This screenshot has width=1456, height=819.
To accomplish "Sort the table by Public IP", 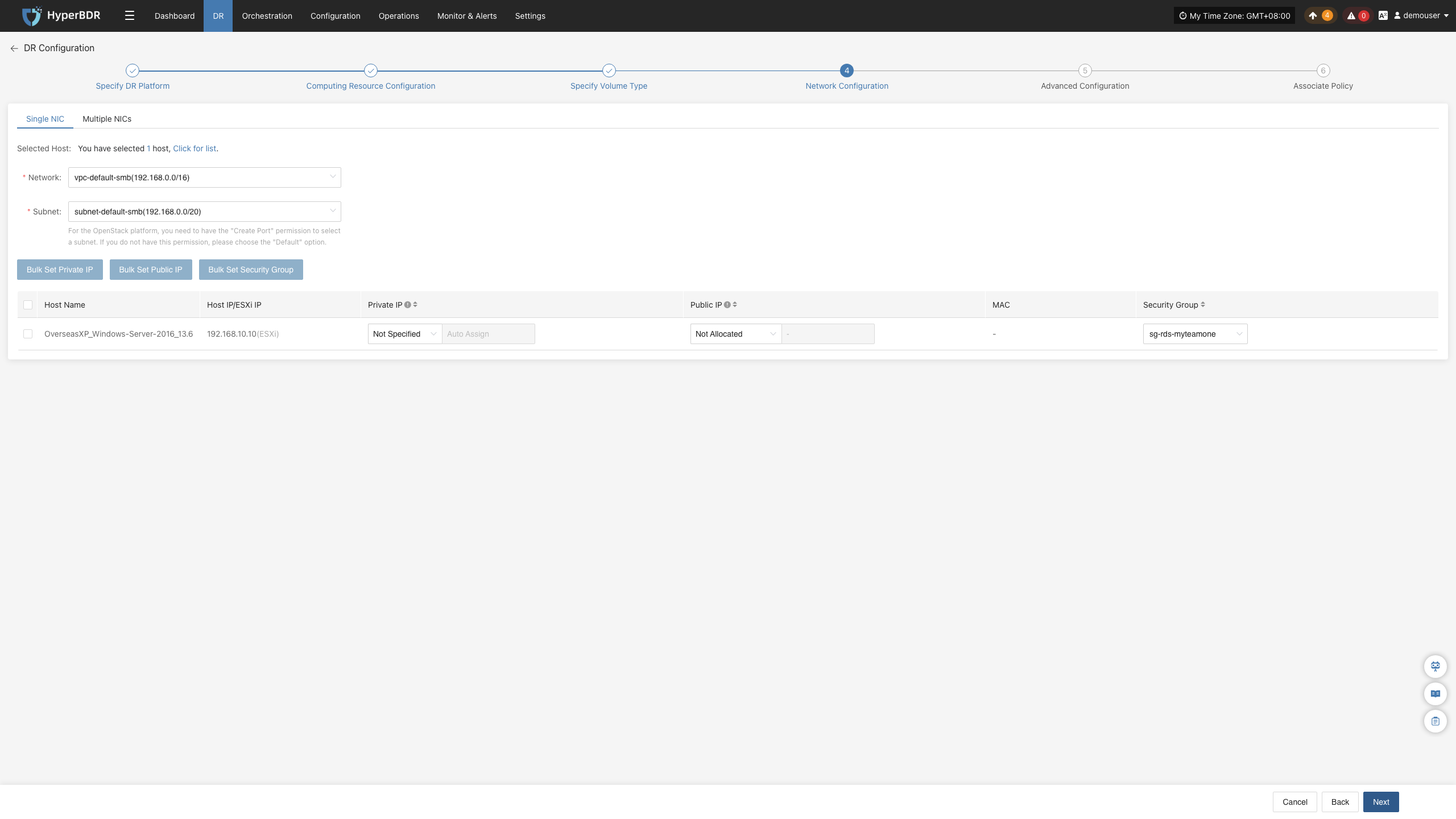I will (x=735, y=305).
